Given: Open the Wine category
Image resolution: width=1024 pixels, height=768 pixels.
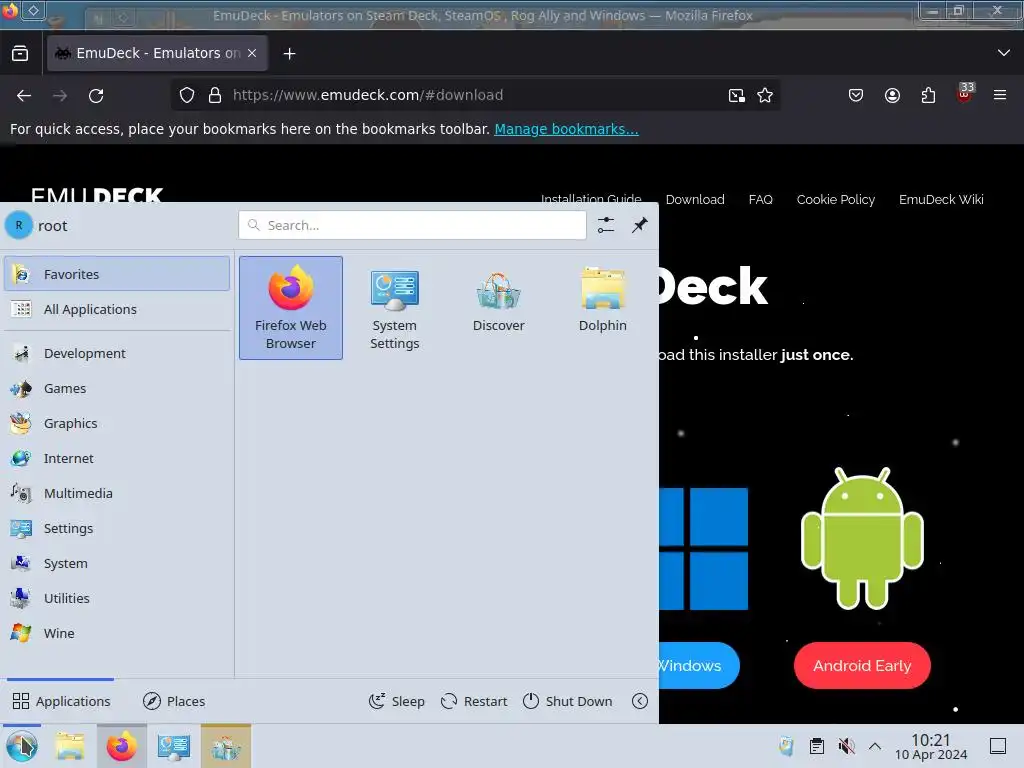Looking at the screenshot, I should coord(117,633).
